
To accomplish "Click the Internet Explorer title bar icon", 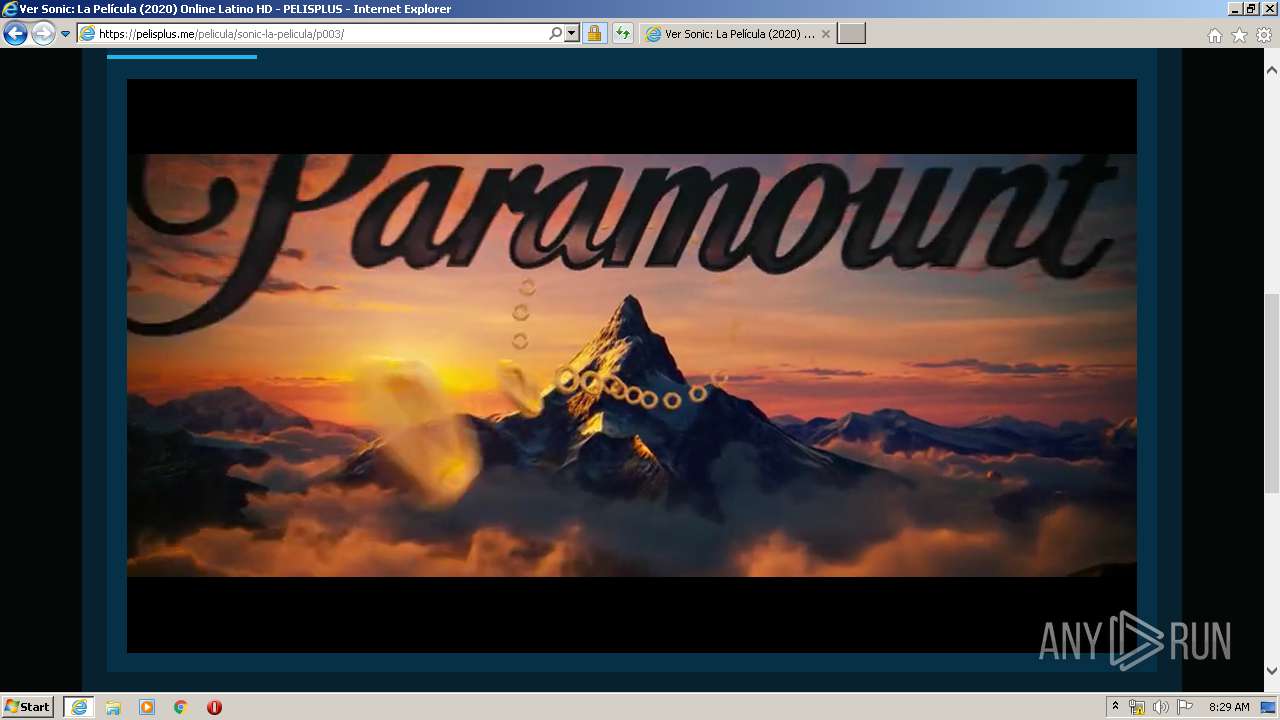I will click(x=10, y=9).
